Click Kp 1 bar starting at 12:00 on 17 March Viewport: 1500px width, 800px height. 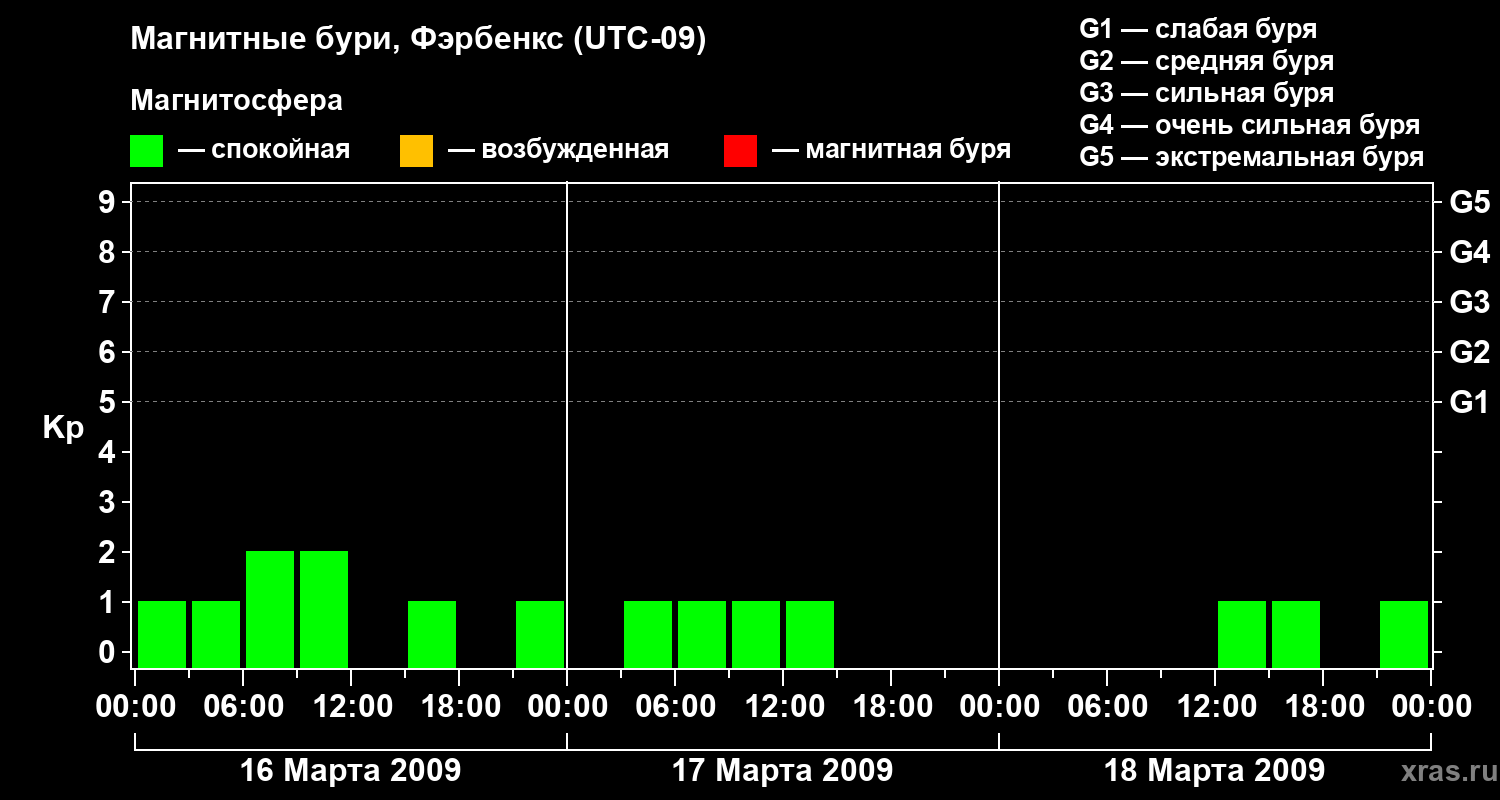810,634
